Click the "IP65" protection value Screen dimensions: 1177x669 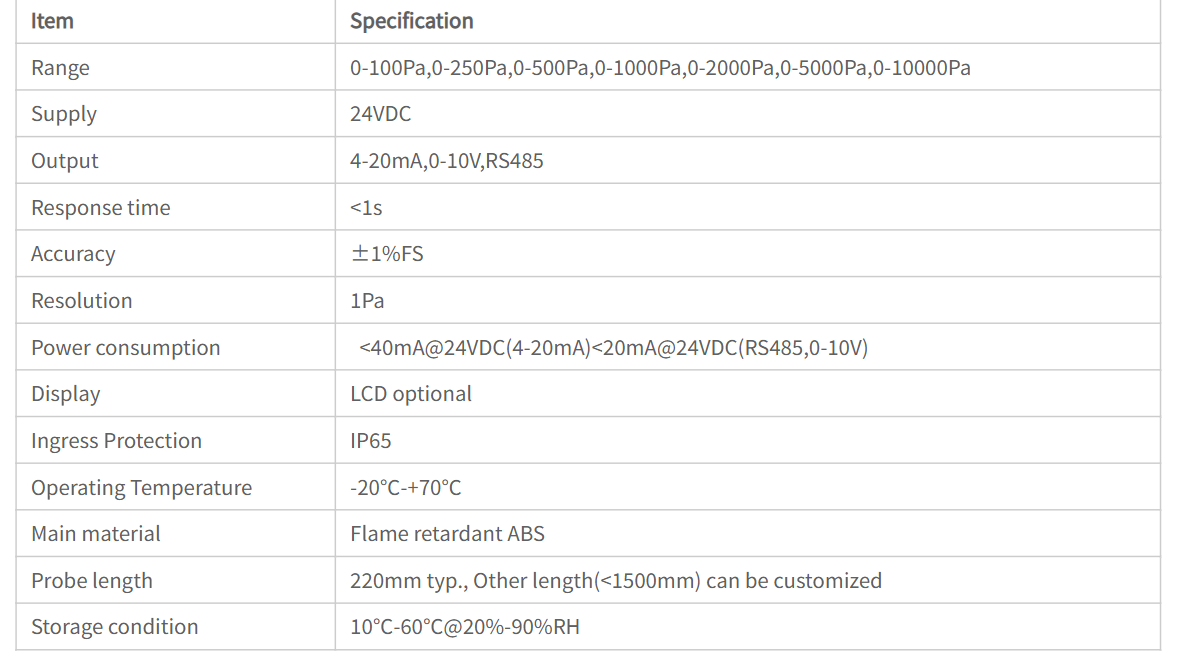tap(370, 441)
